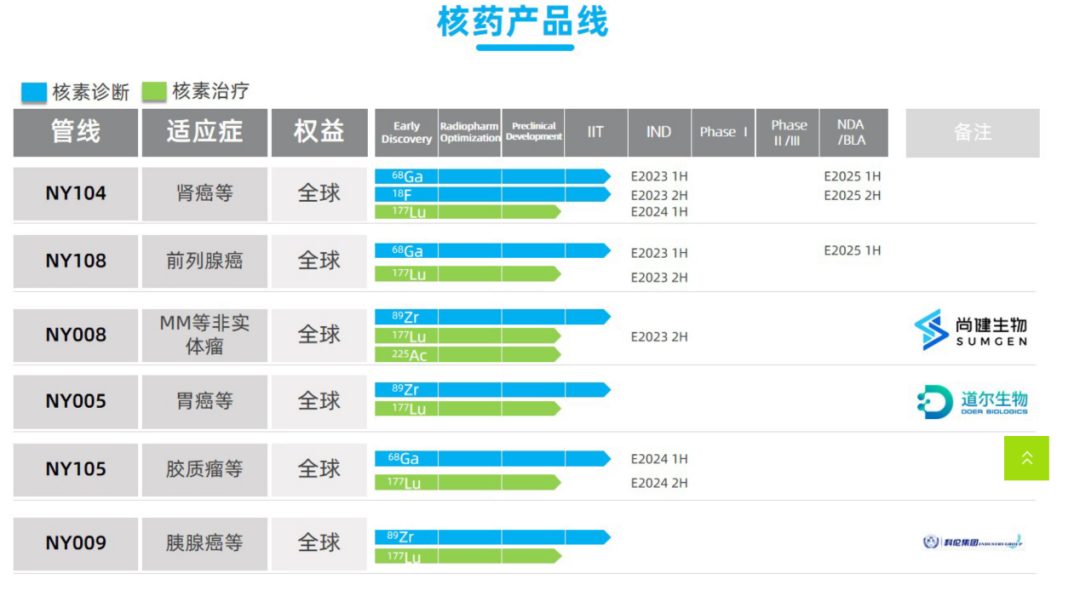Image resolution: width=1080 pixels, height=591 pixels.
Task: Click the 备注 column header
Action: click(973, 133)
